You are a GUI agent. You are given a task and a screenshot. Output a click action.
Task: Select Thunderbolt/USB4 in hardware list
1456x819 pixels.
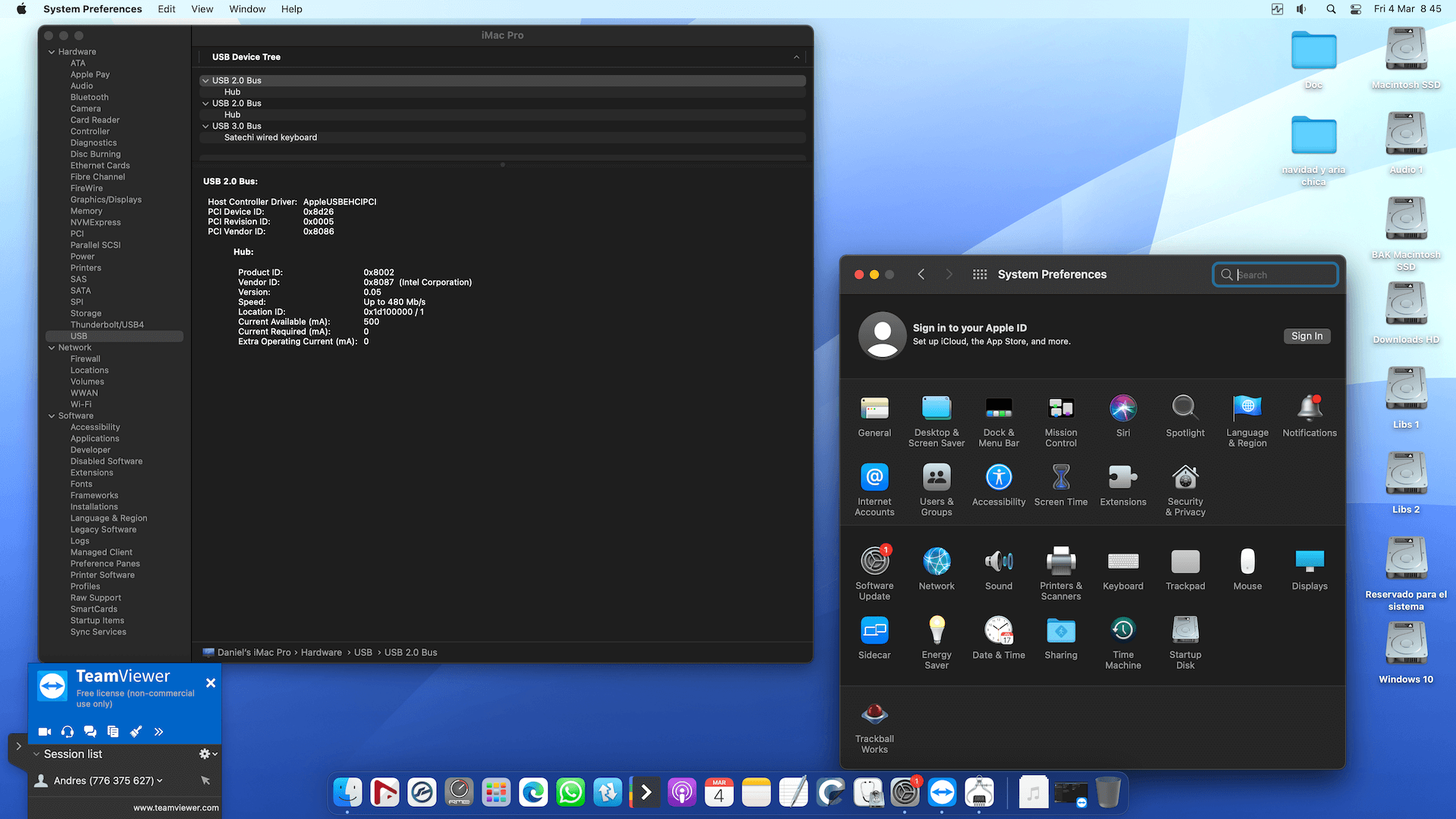107,325
